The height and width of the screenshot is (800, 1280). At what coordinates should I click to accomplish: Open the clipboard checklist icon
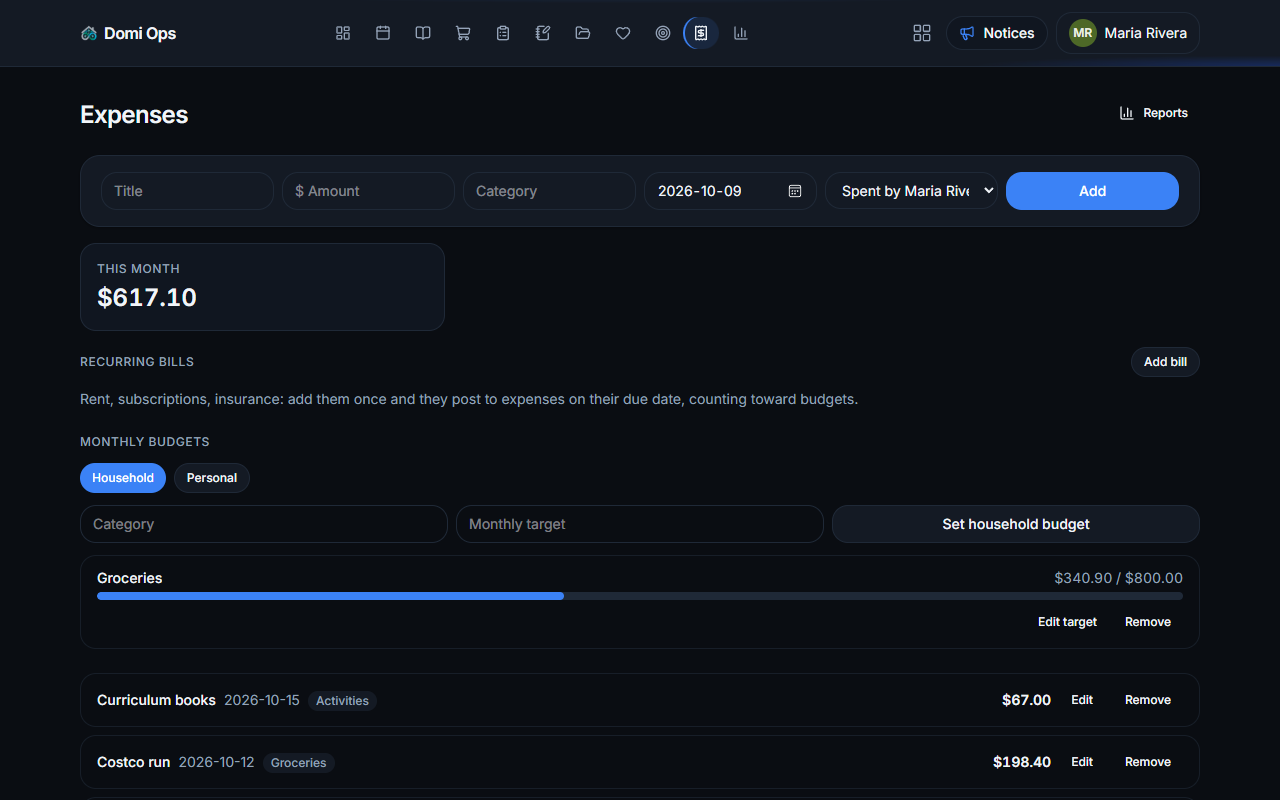click(503, 33)
